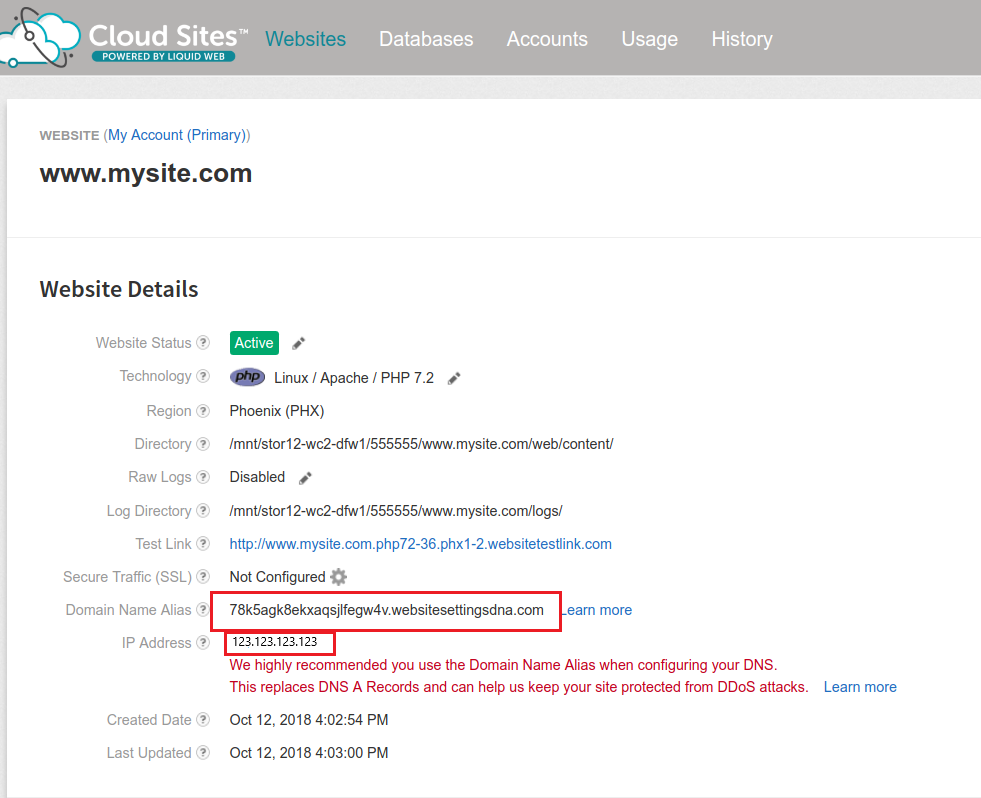Open the Technology edit pencil icon
This screenshot has height=798, width=981.
(453, 377)
